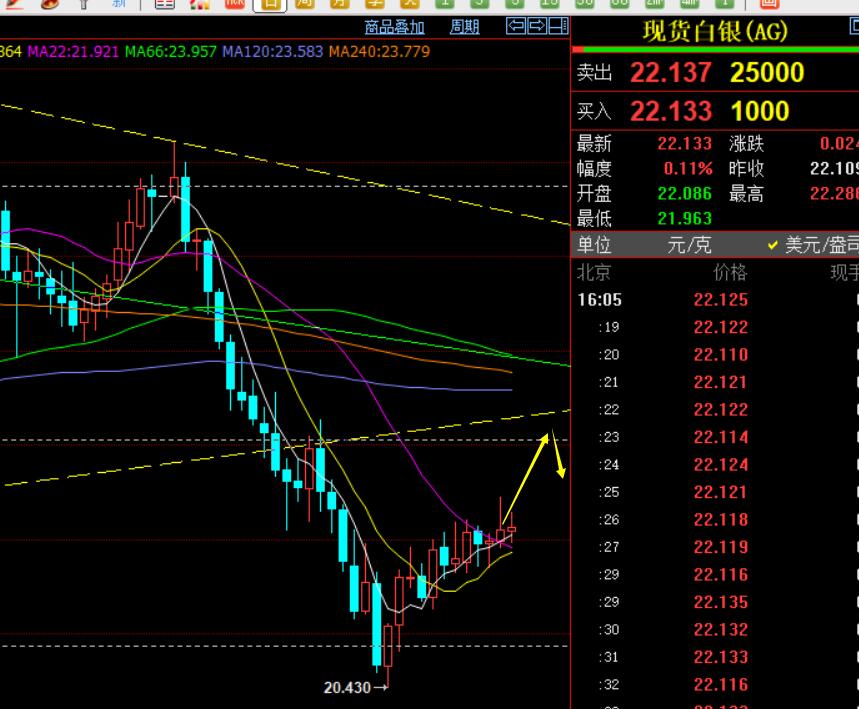Open the 商品叠加 overlay link
This screenshot has width=859, height=709.
[394, 27]
